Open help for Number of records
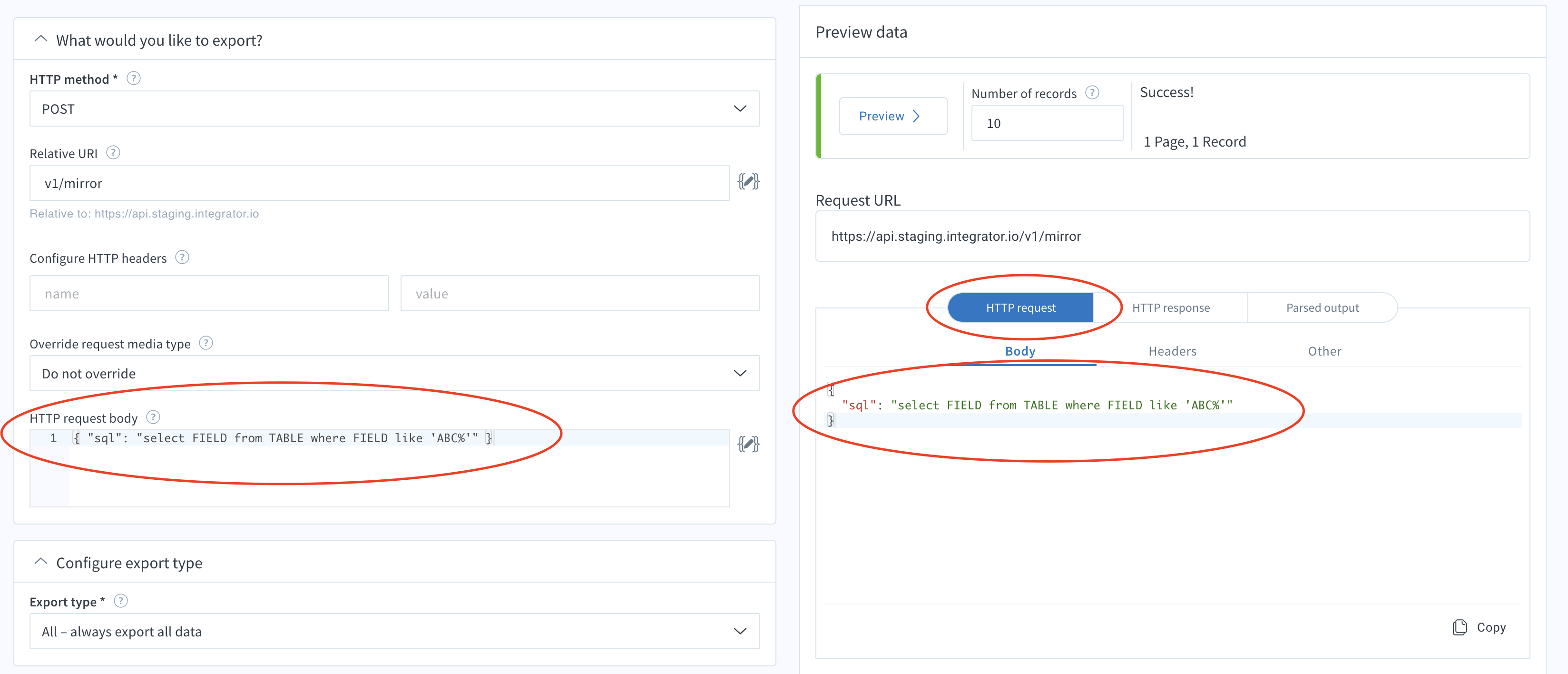 tap(1093, 92)
